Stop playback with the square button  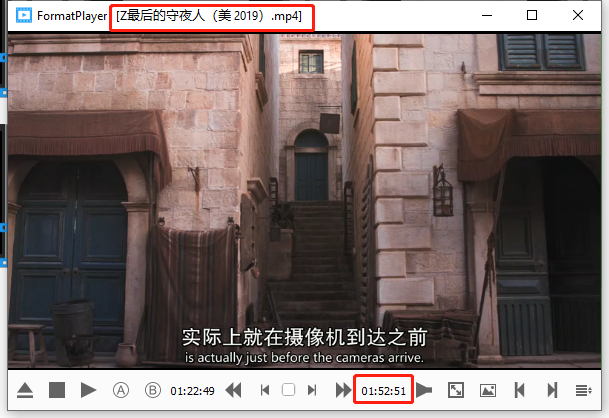57,390
